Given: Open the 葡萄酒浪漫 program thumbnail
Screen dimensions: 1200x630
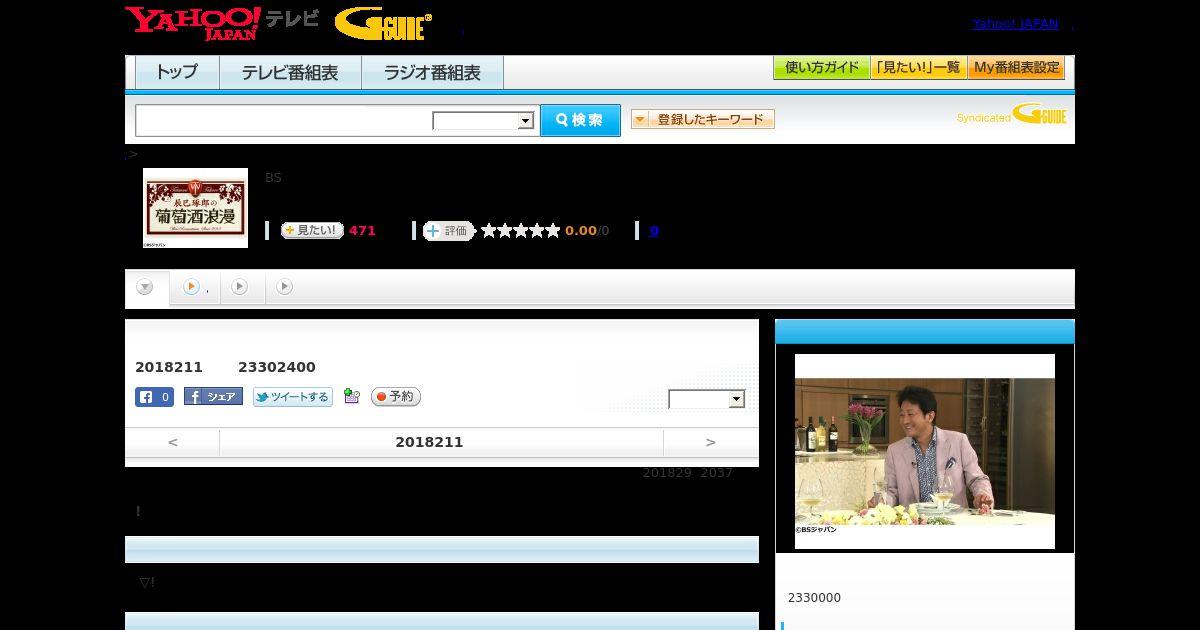Looking at the screenshot, I should (195, 208).
